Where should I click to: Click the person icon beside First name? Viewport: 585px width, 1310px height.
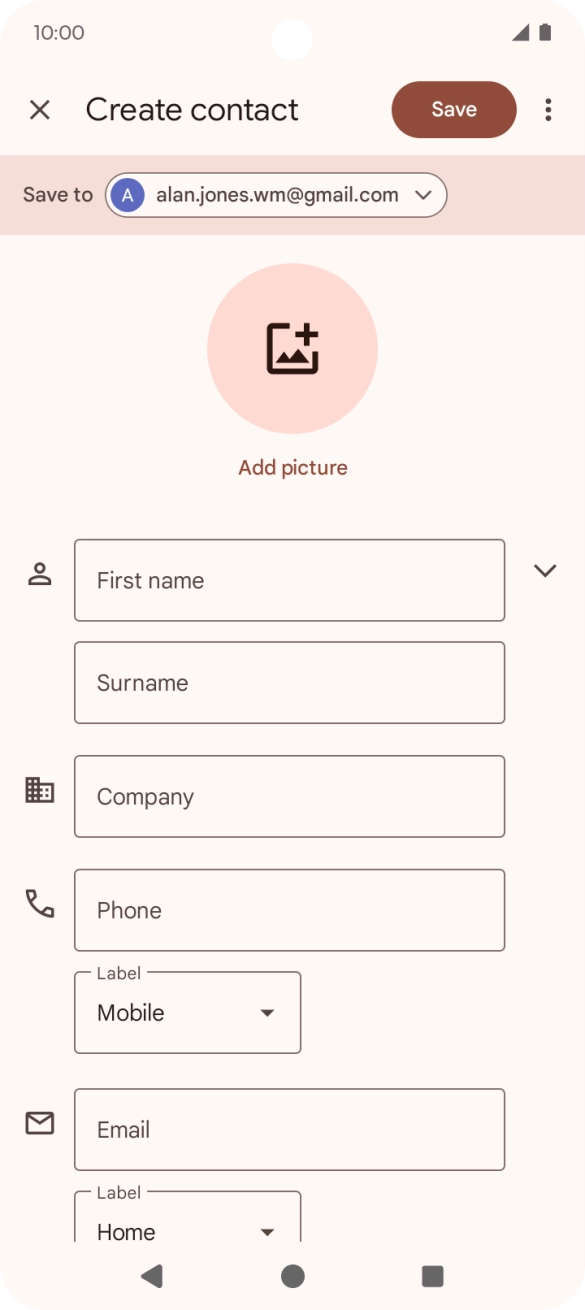click(39, 571)
